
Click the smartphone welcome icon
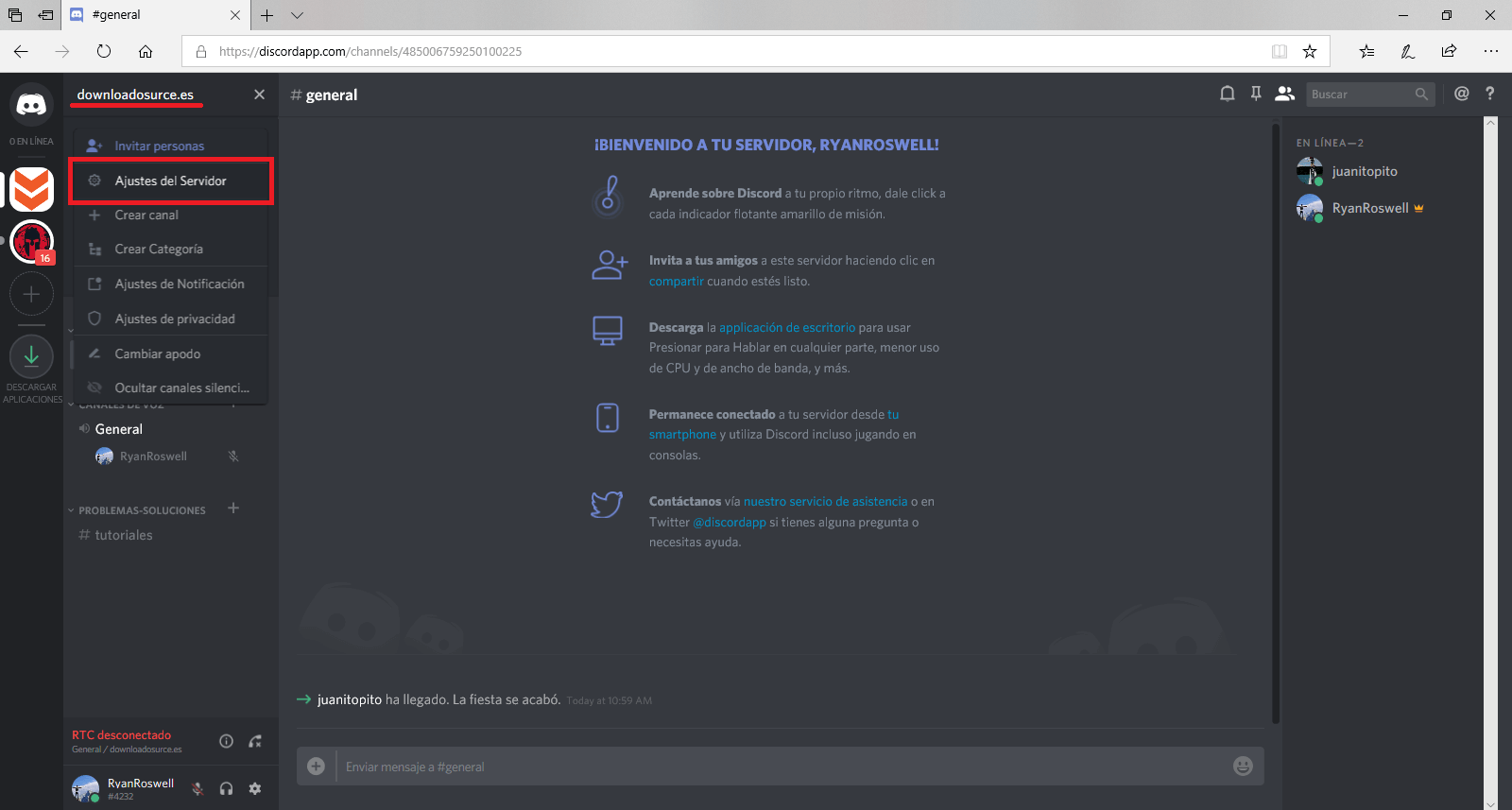[608, 418]
